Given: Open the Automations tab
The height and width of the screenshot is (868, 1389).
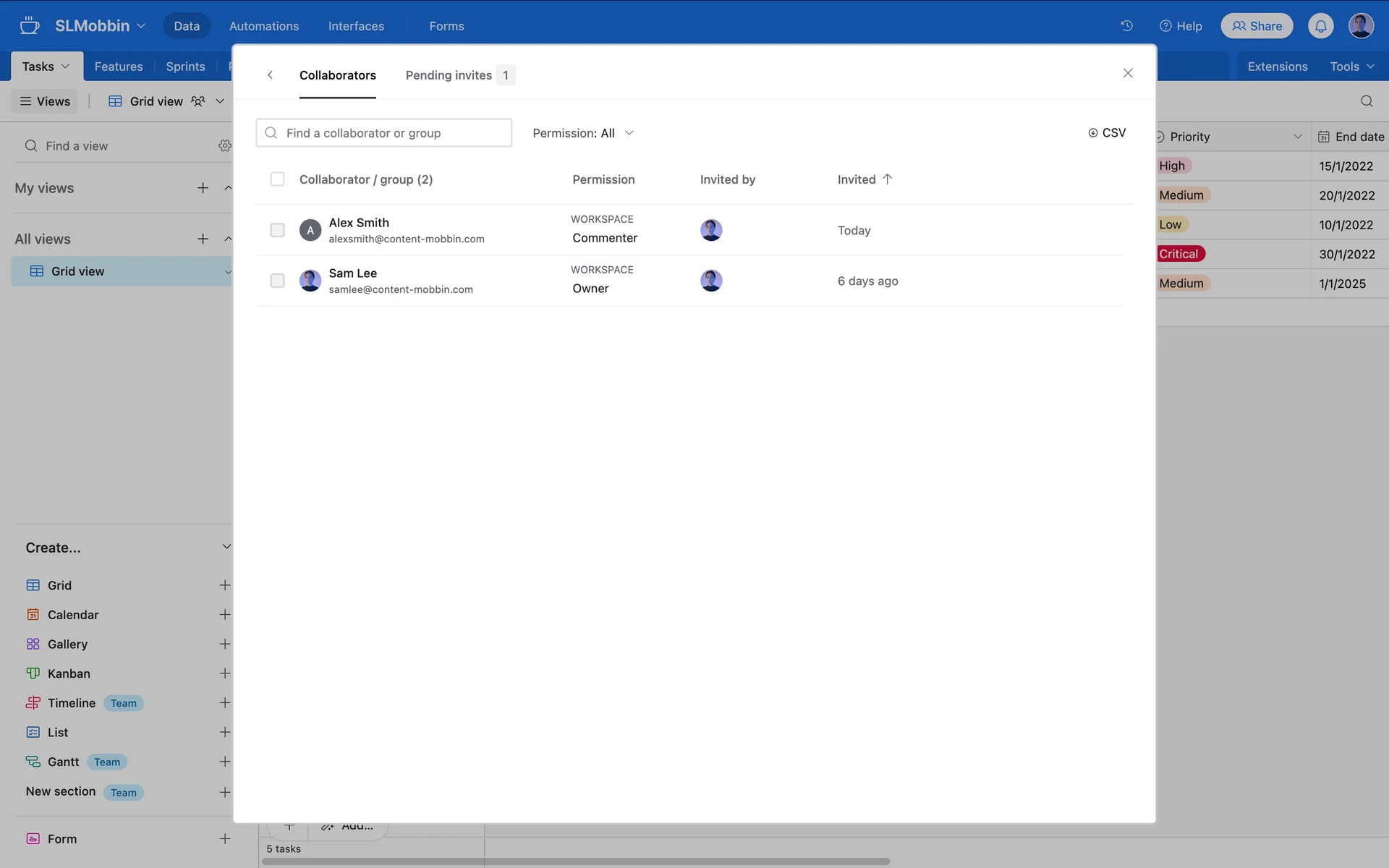Looking at the screenshot, I should coord(263,26).
